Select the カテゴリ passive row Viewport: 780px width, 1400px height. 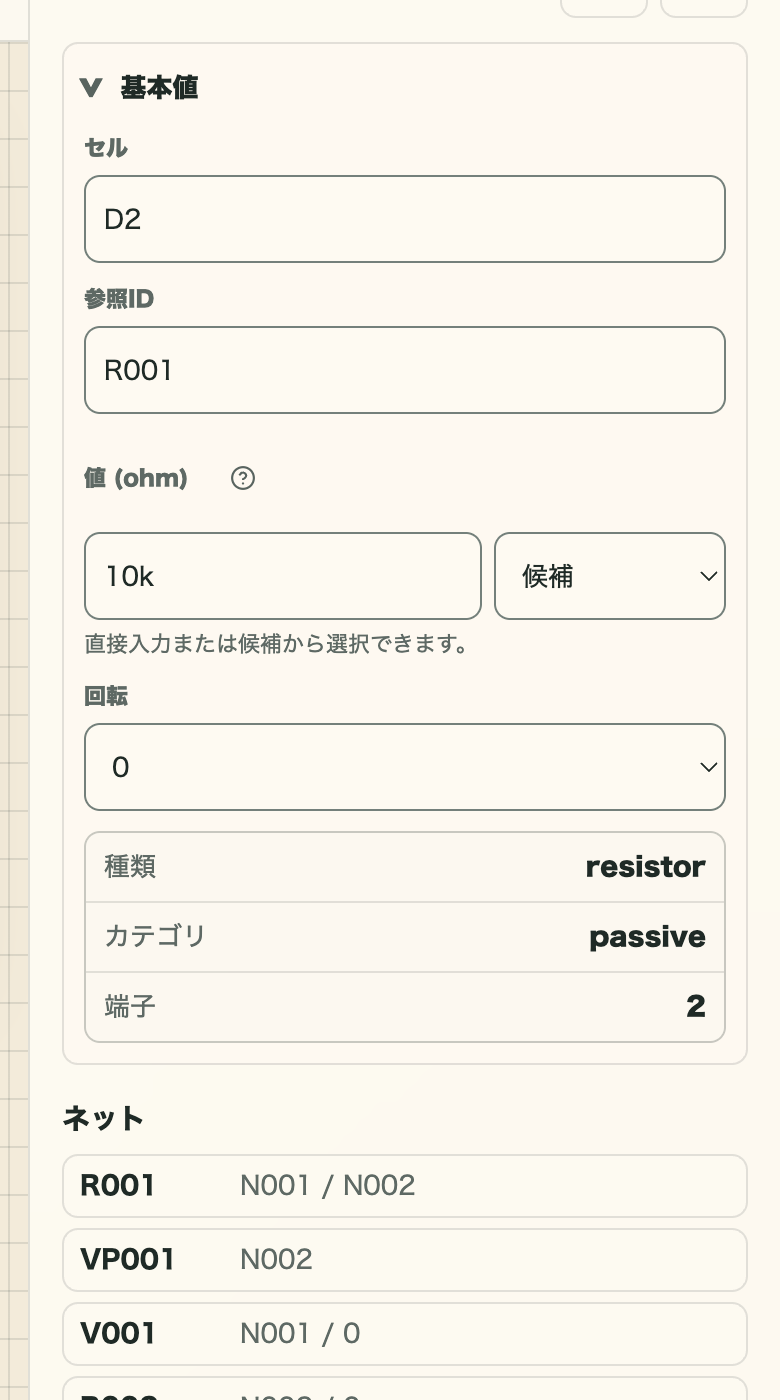[x=405, y=937]
